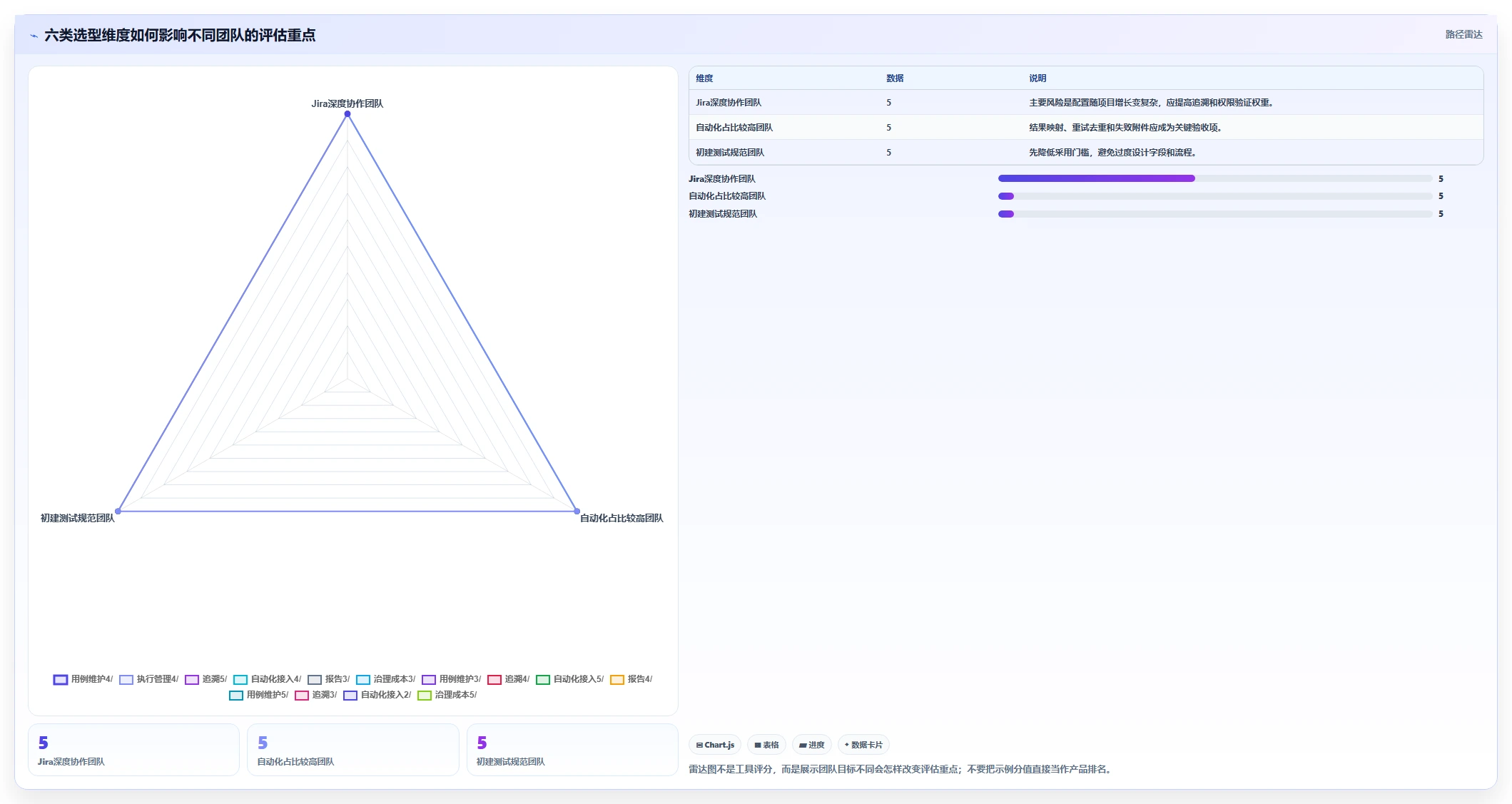Click value 5 in the 初建测试规范团队 table row

(x=888, y=153)
